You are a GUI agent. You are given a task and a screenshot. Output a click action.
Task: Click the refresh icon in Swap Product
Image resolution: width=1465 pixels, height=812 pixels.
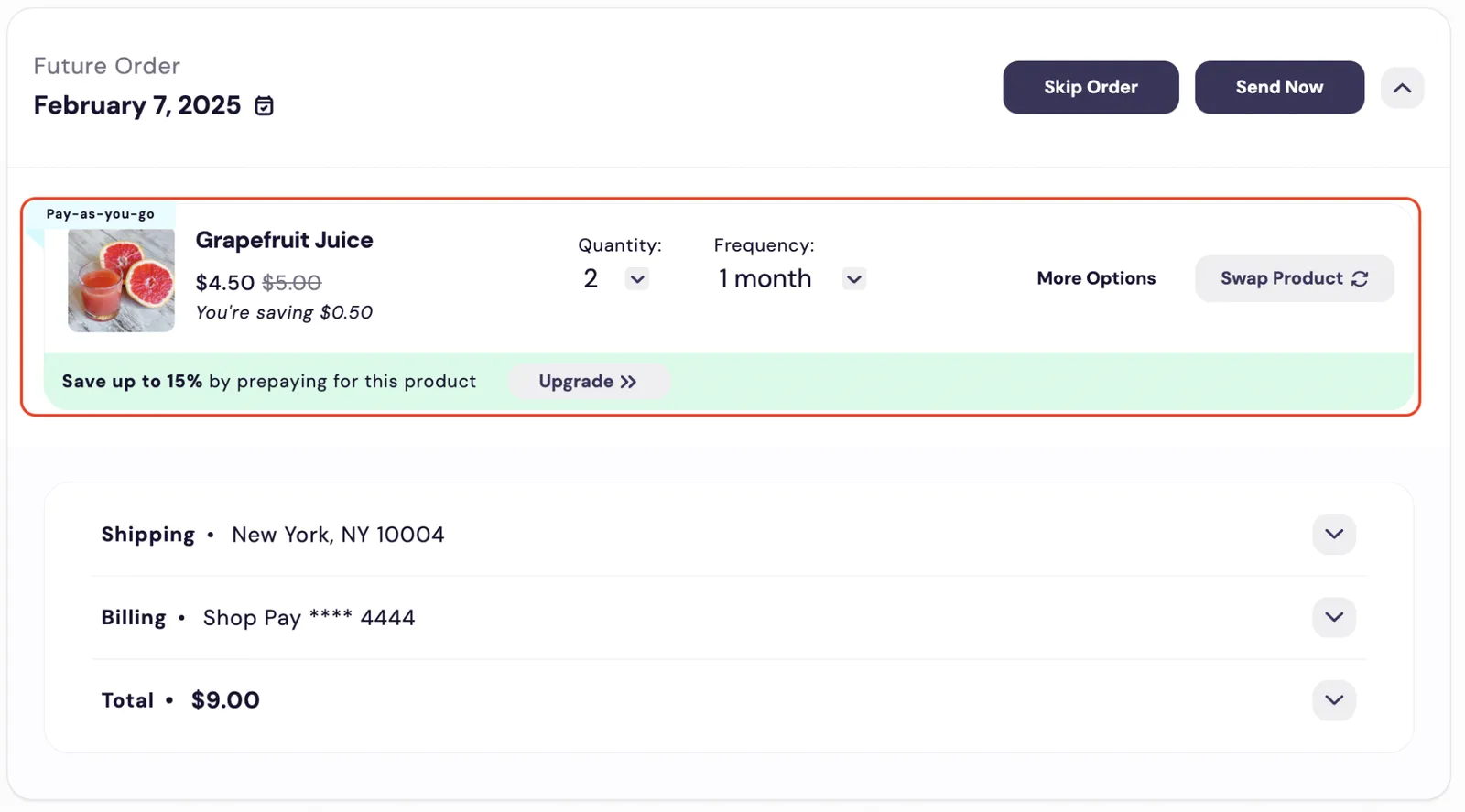1360,278
